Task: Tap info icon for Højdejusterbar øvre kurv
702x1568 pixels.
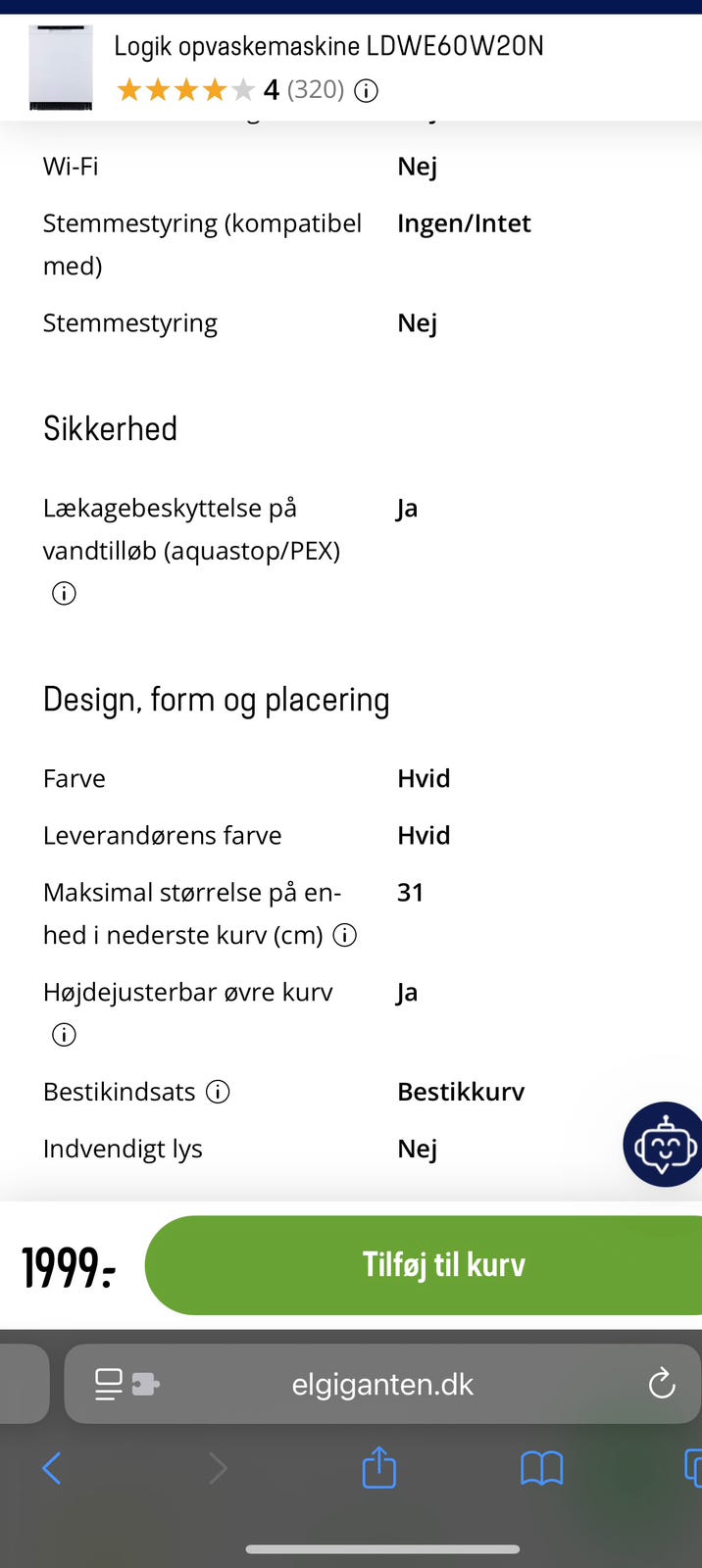Action: (63, 1034)
